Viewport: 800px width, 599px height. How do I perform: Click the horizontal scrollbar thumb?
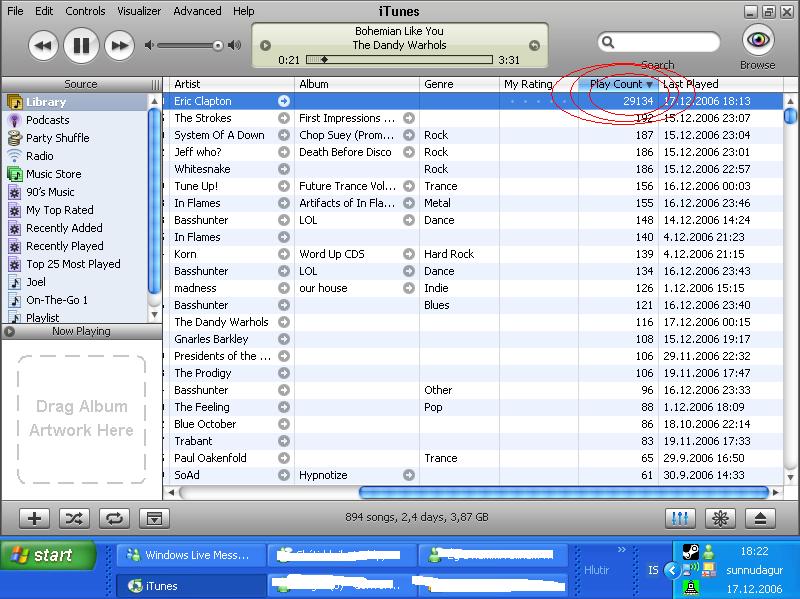point(564,492)
